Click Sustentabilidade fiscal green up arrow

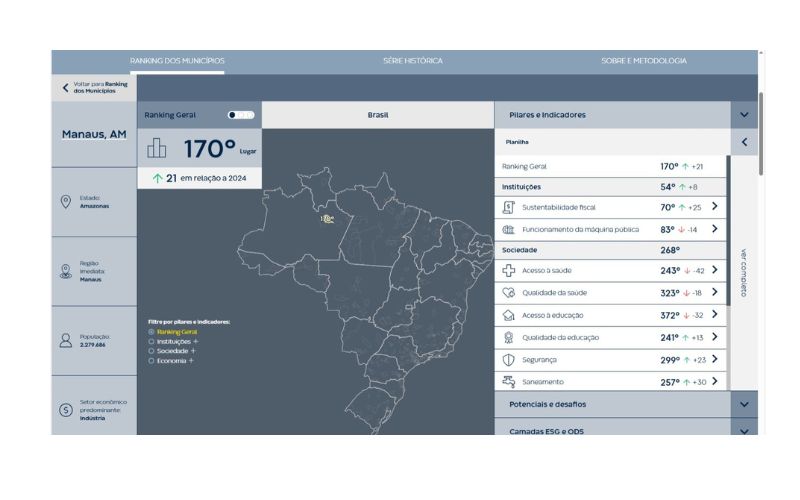tap(682, 208)
